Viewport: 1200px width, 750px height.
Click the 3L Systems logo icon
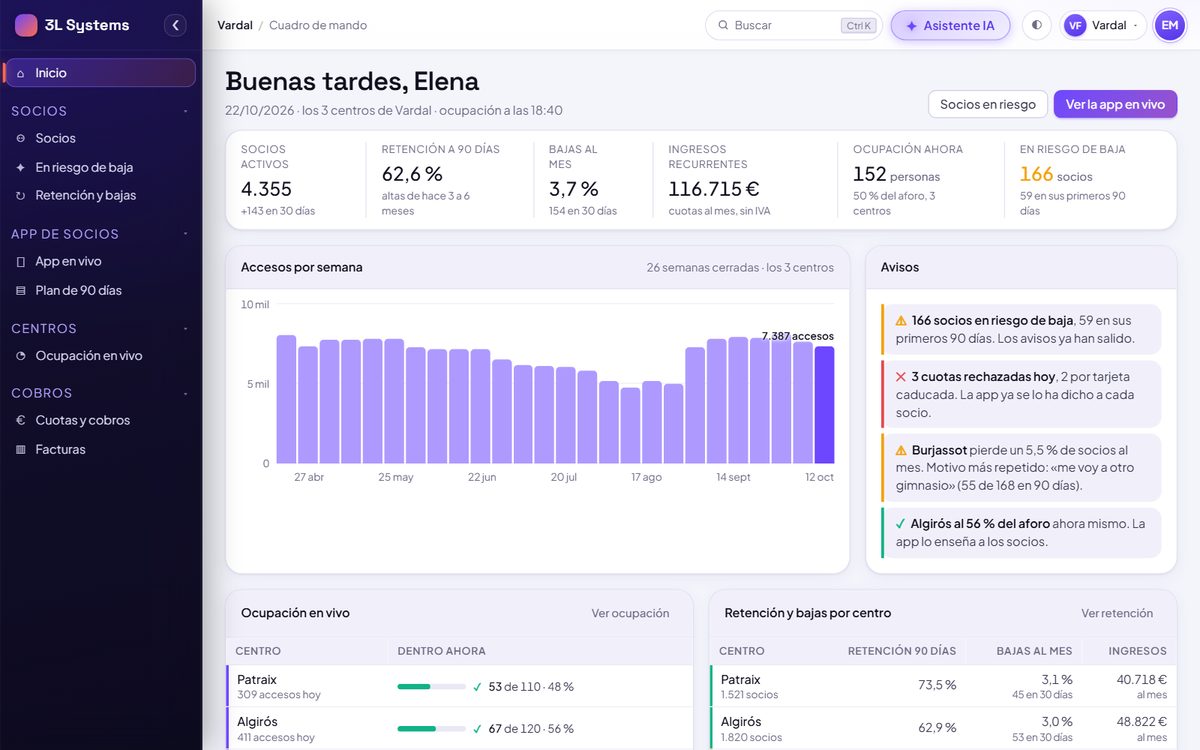(26, 25)
